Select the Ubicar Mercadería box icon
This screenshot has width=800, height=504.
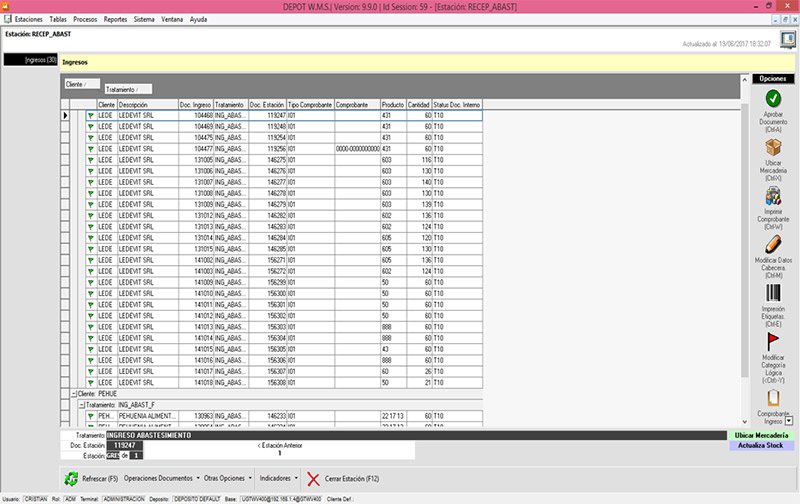point(772,148)
